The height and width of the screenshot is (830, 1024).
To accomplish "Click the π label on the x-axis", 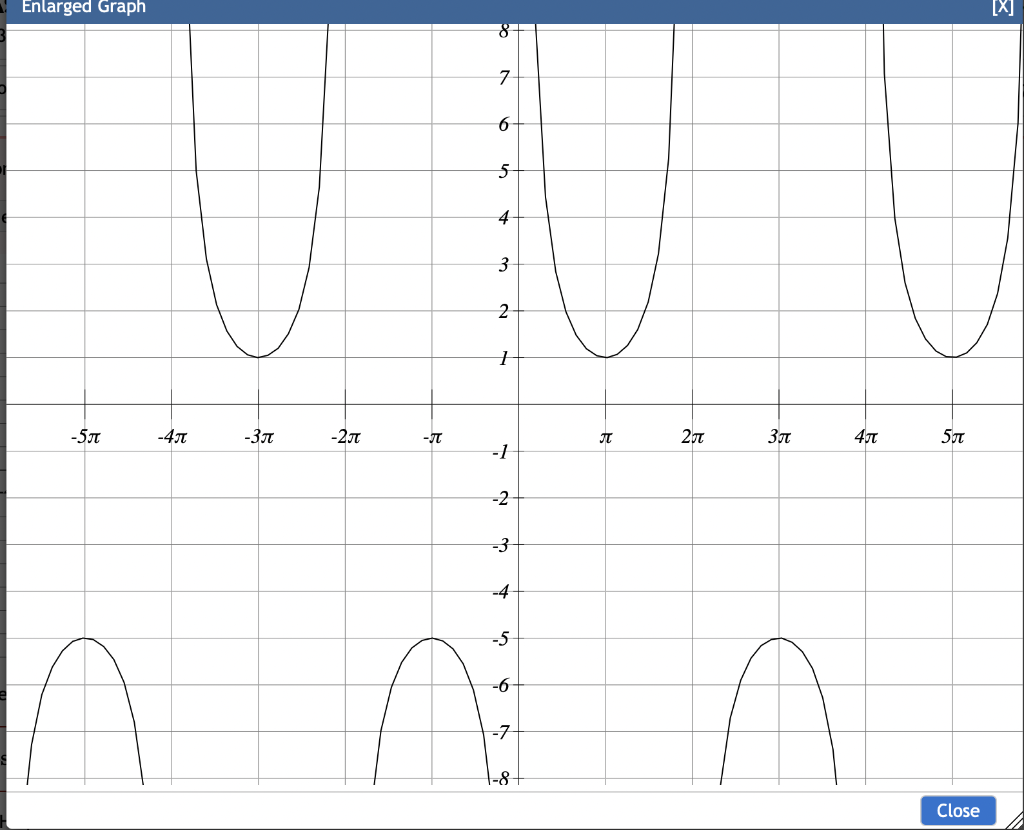I will click(x=604, y=437).
